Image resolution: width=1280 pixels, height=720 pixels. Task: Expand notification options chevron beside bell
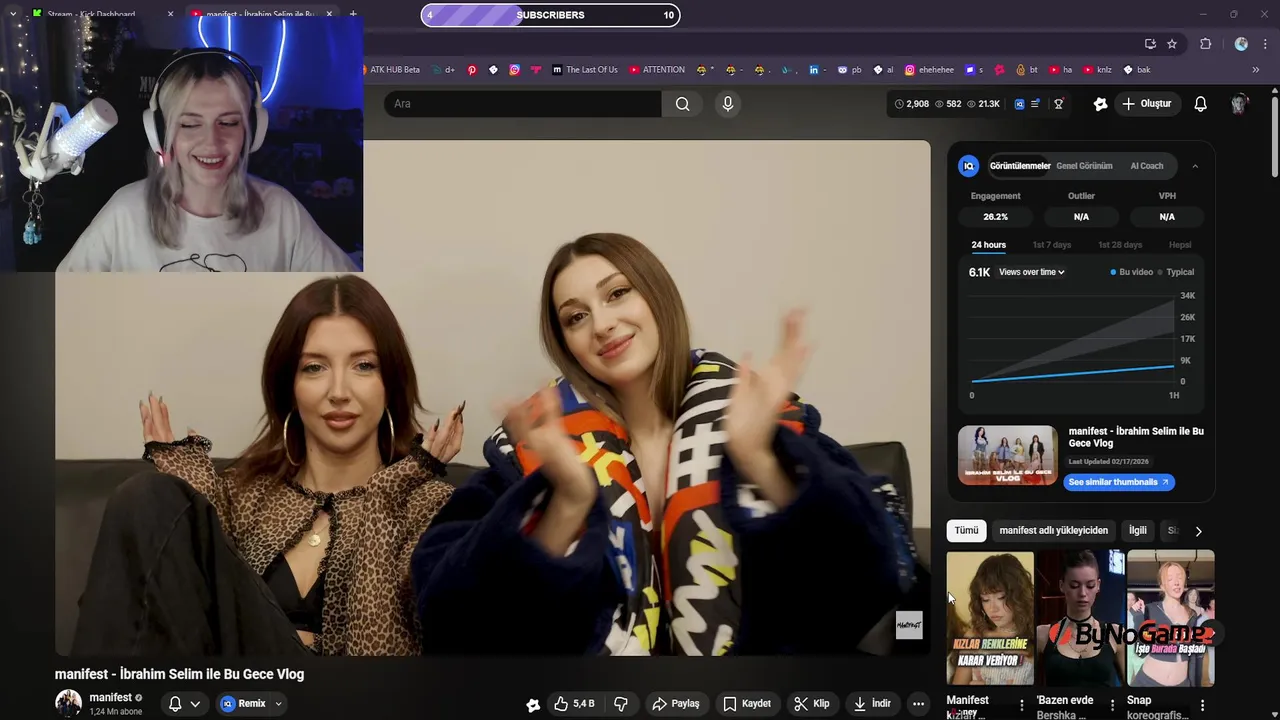[195, 704]
